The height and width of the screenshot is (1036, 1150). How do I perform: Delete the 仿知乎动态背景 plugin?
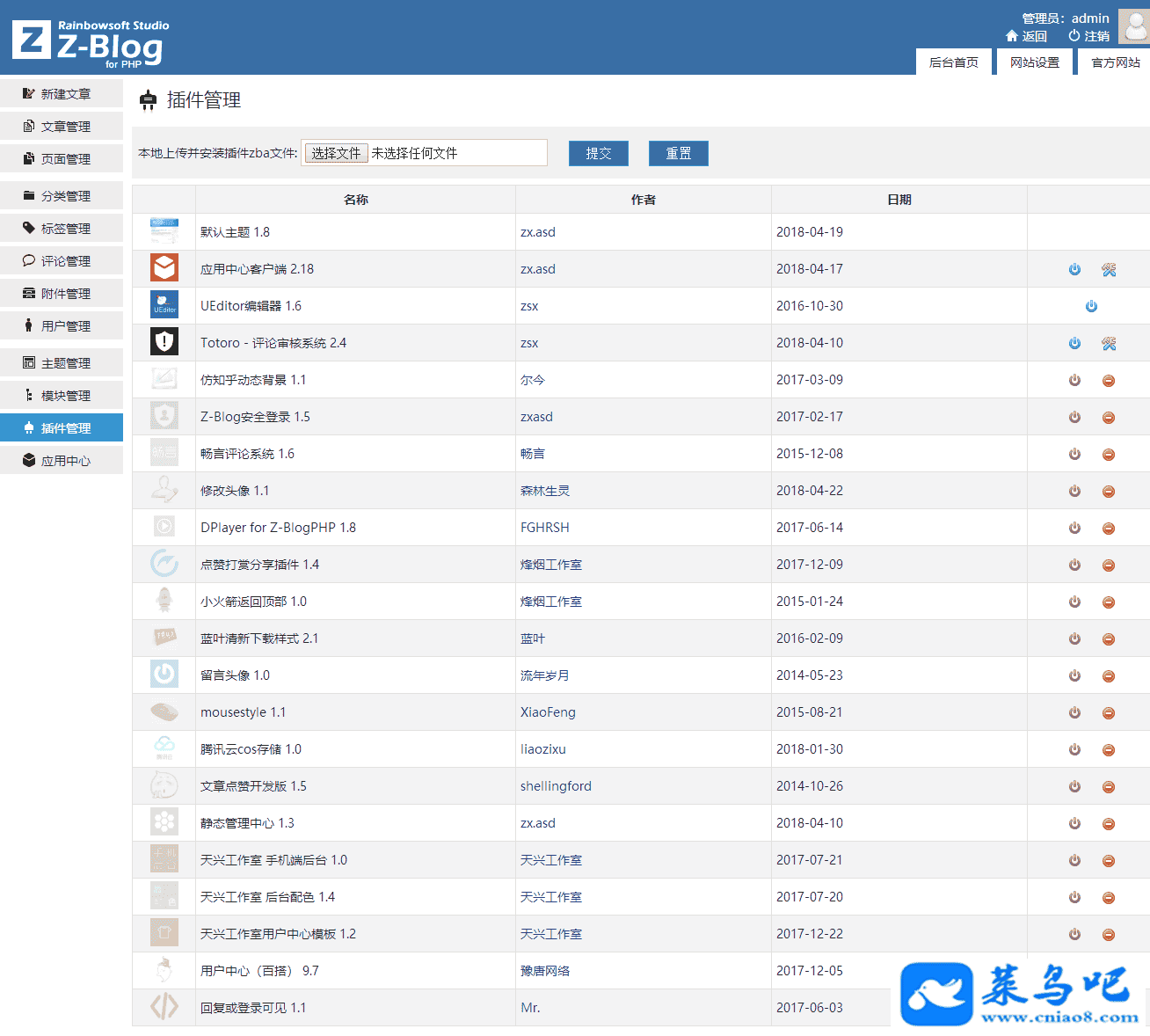(1109, 381)
